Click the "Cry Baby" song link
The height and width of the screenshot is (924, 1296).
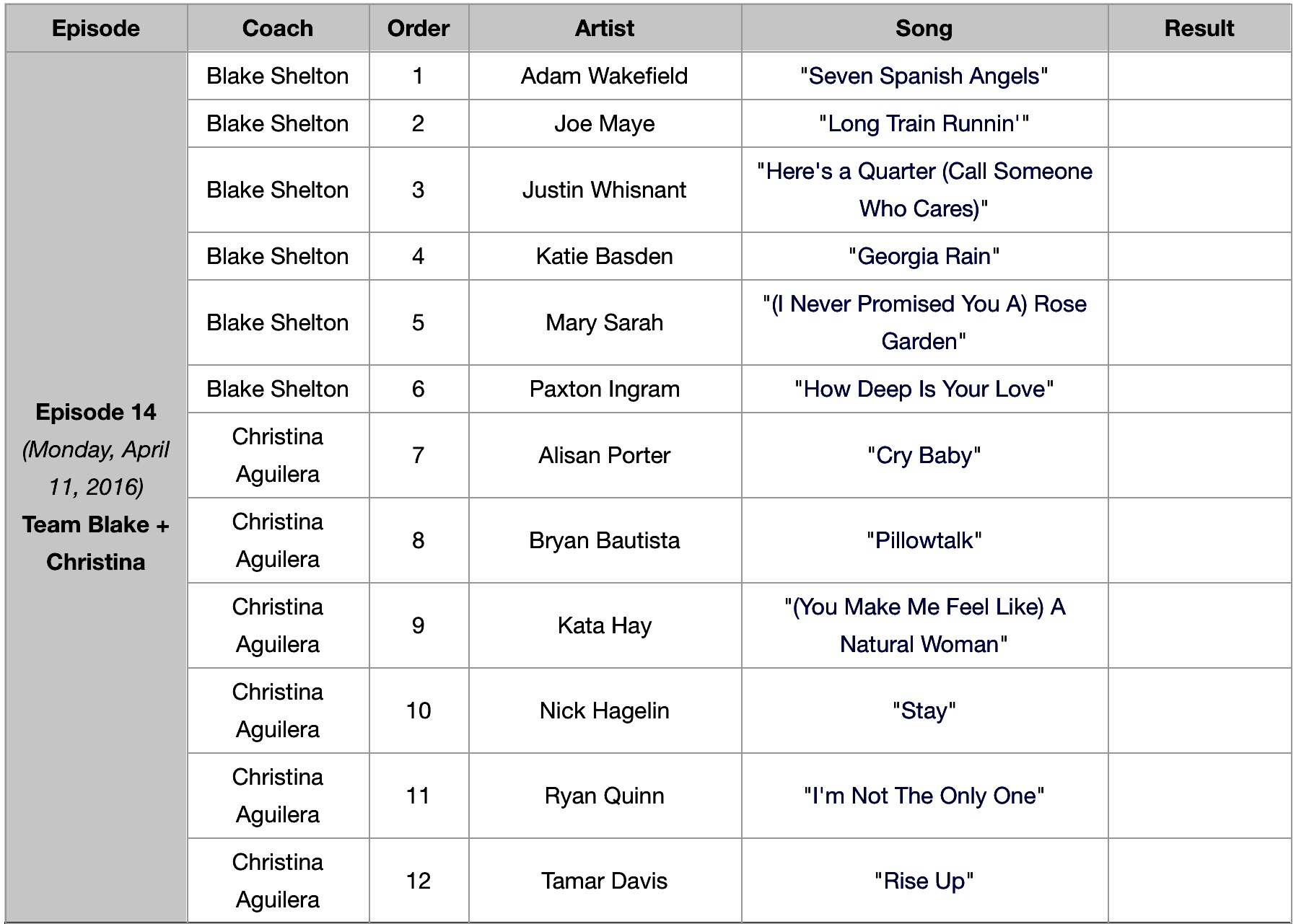924,455
